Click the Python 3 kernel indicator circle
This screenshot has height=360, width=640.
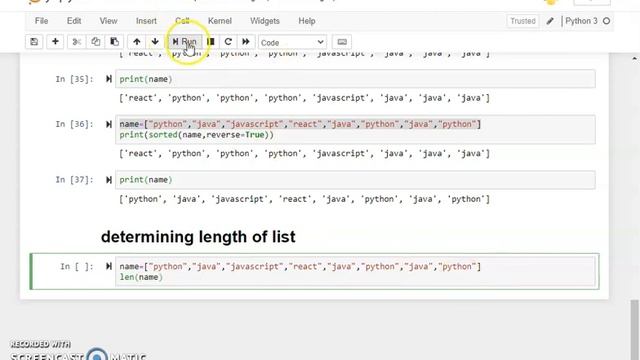(607, 21)
